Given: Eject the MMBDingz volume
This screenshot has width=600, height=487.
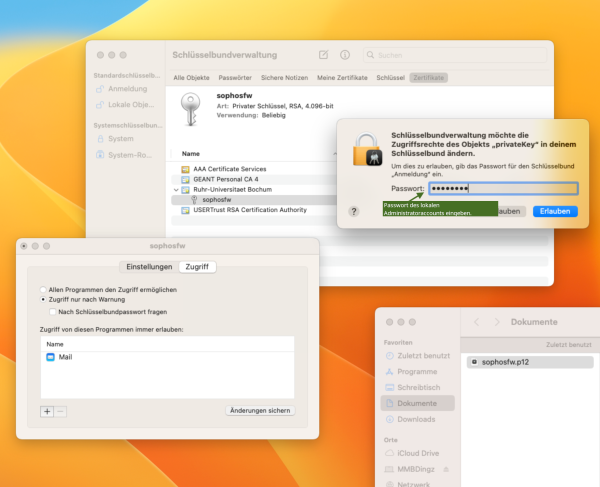Looking at the screenshot, I should pyautogui.click(x=447, y=469).
